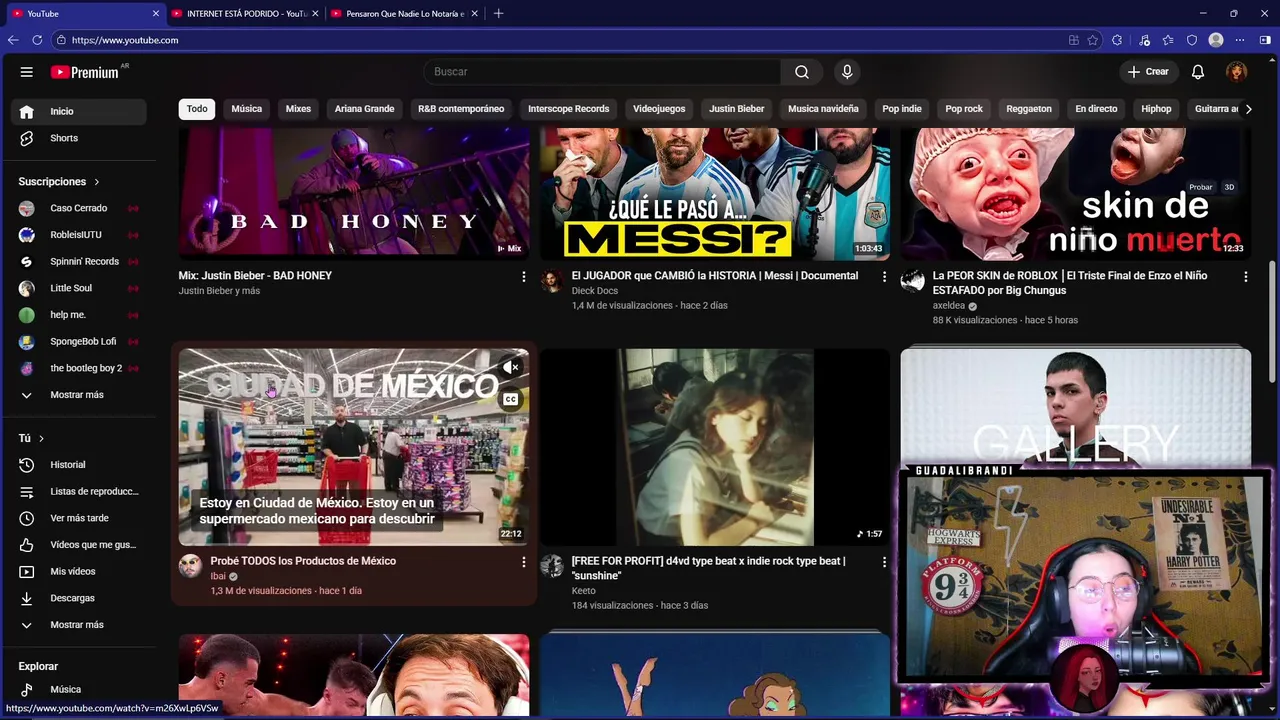Start voice search with microphone

tap(847, 72)
